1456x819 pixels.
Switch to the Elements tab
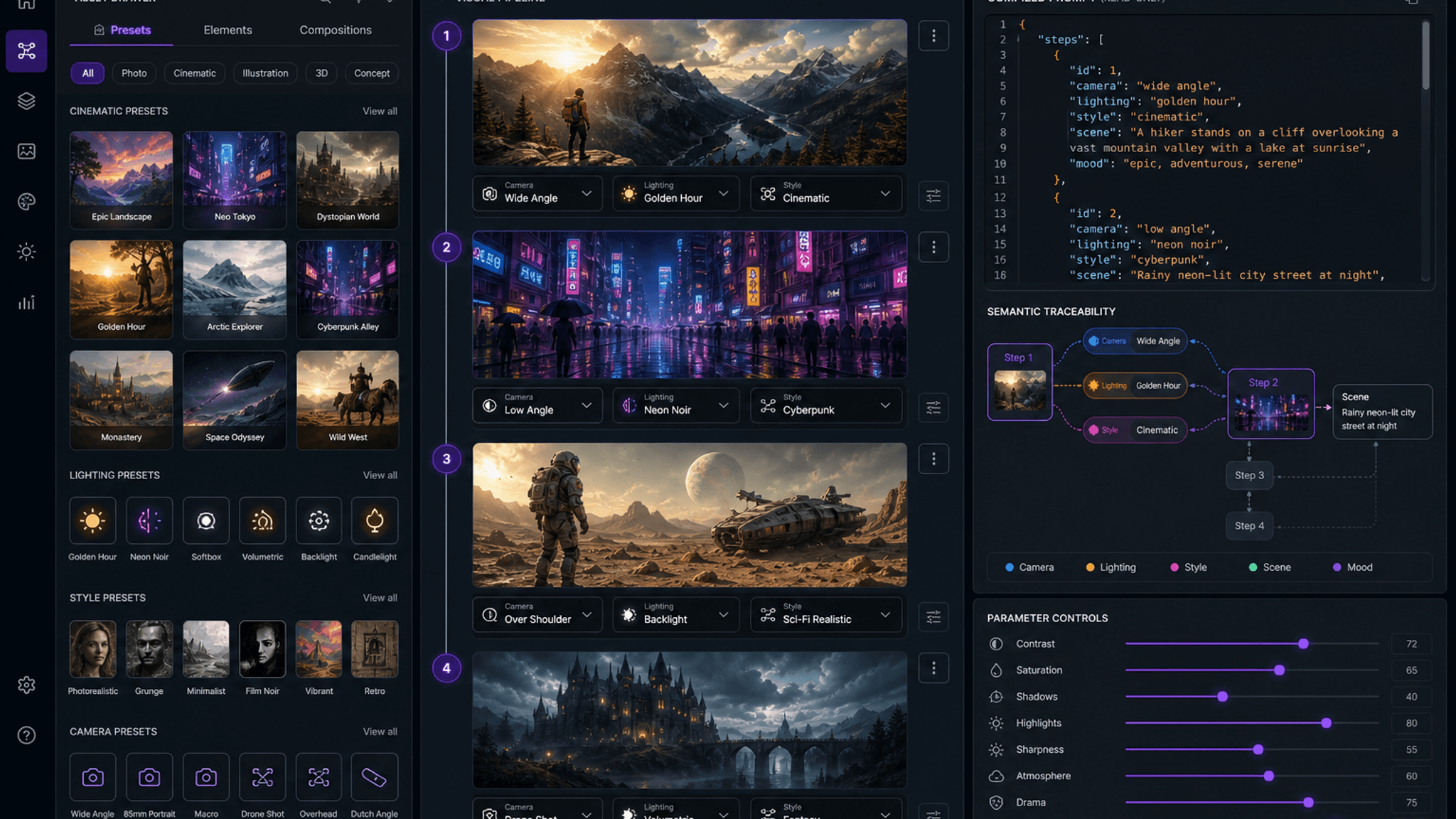[227, 30]
